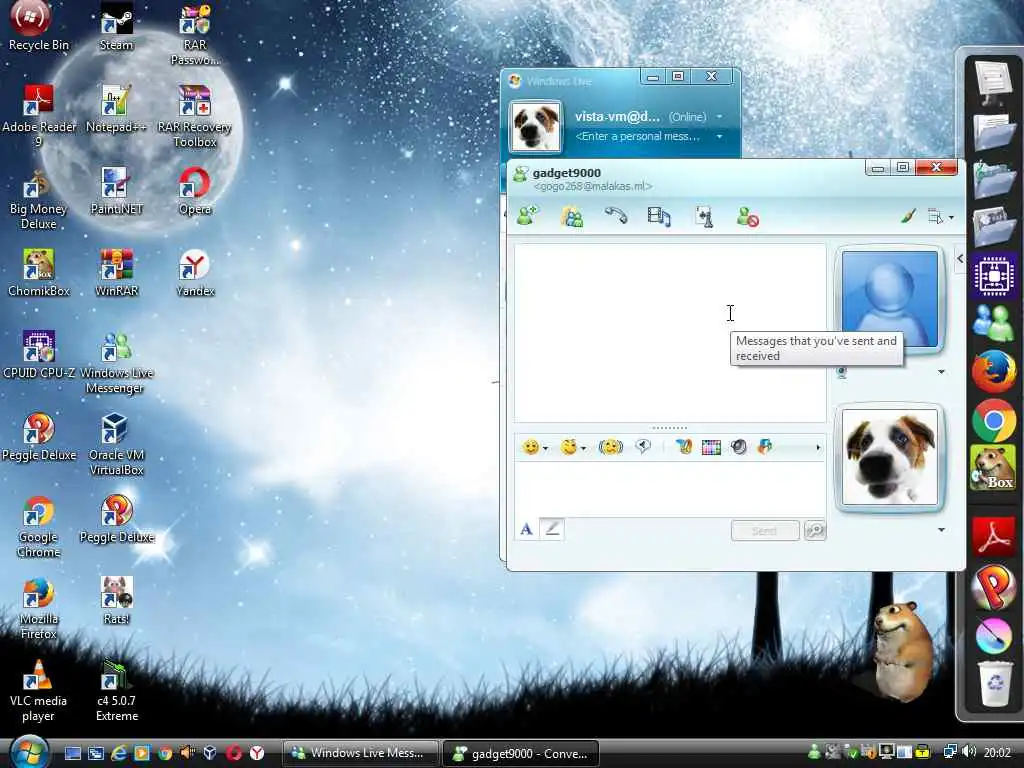Start a phone call with gadget9000

pos(615,216)
